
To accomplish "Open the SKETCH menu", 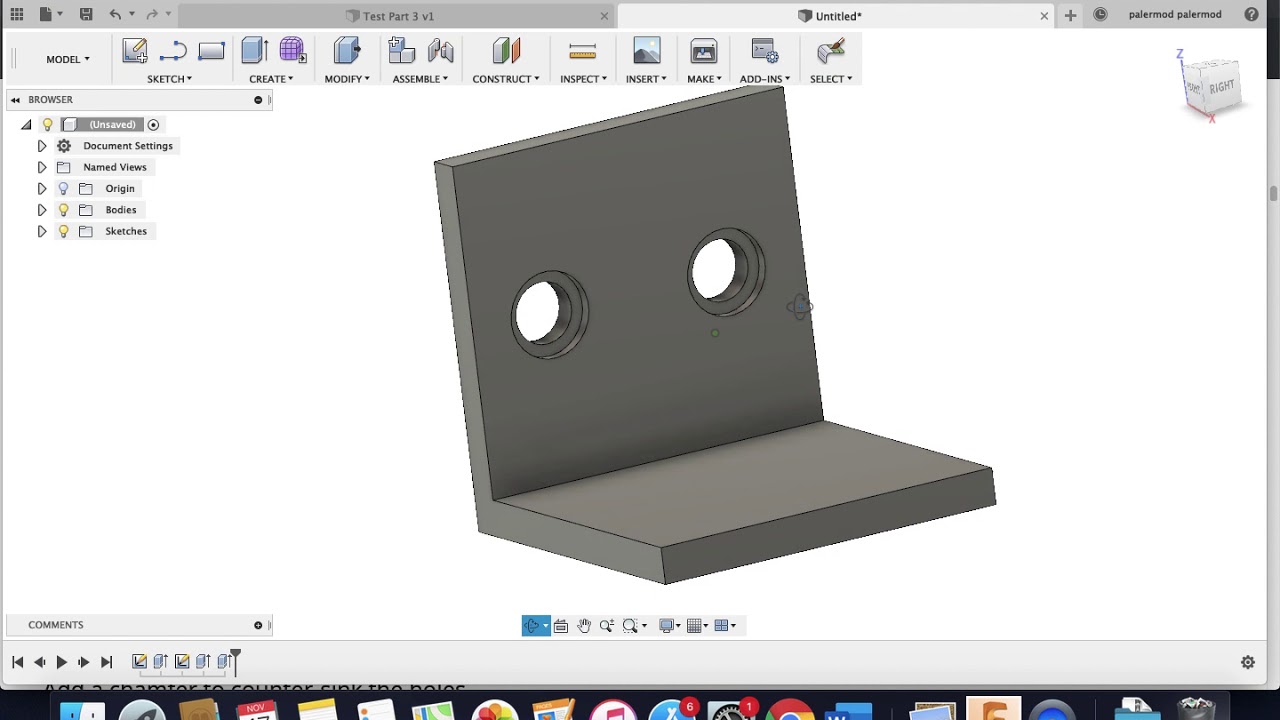I will [169, 79].
